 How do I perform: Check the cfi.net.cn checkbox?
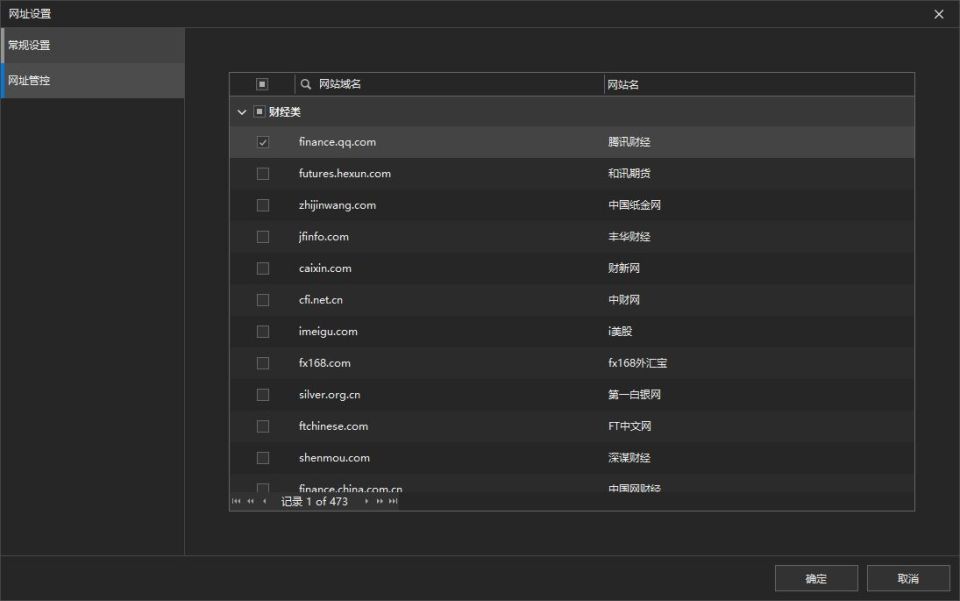(x=263, y=300)
